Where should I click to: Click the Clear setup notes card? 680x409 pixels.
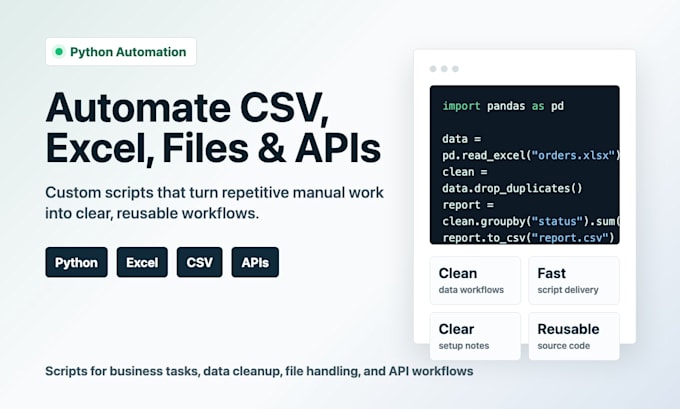(x=475, y=336)
